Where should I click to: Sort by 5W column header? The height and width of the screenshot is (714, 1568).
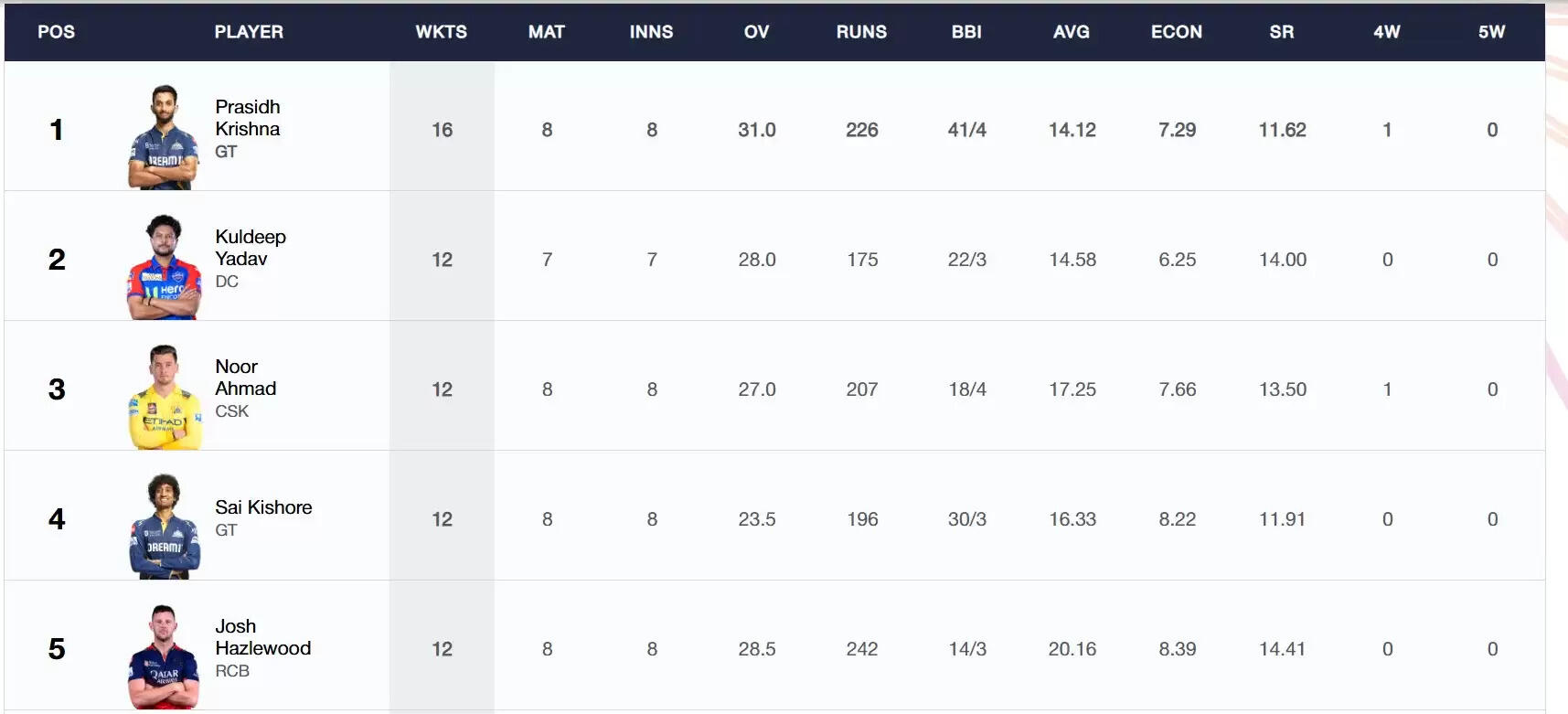1492,32
